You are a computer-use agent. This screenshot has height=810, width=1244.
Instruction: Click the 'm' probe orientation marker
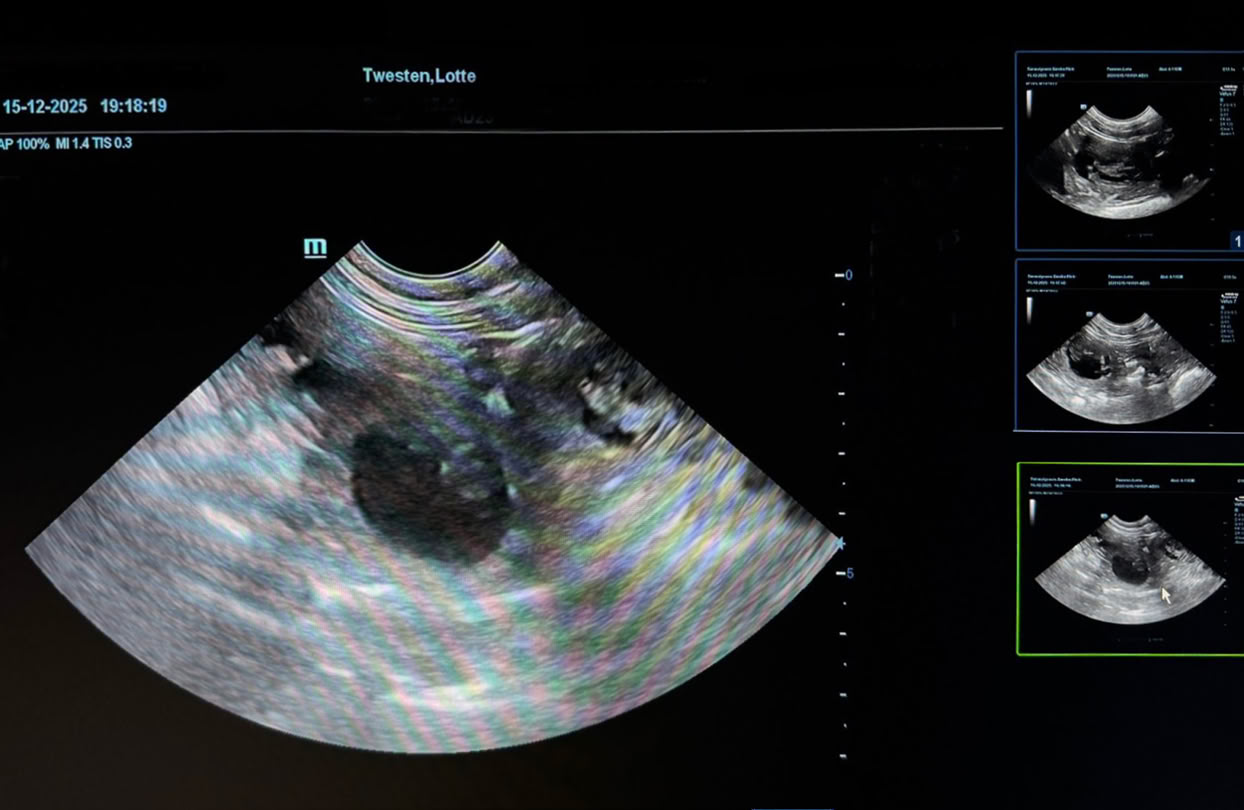coord(315,247)
